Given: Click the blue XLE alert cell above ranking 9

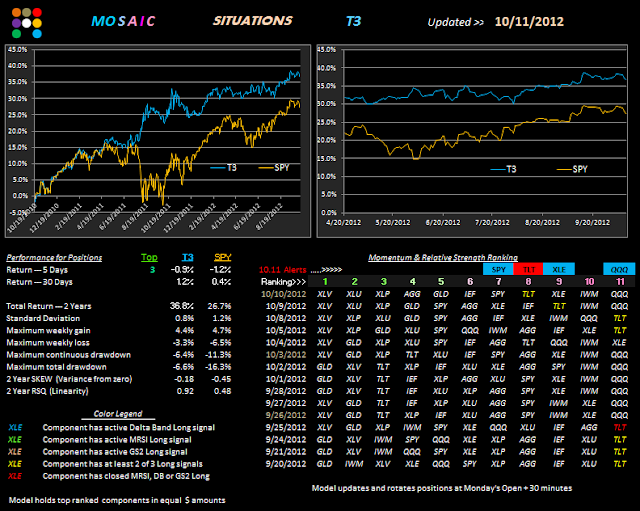Looking at the screenshot, I should (559, 269).
